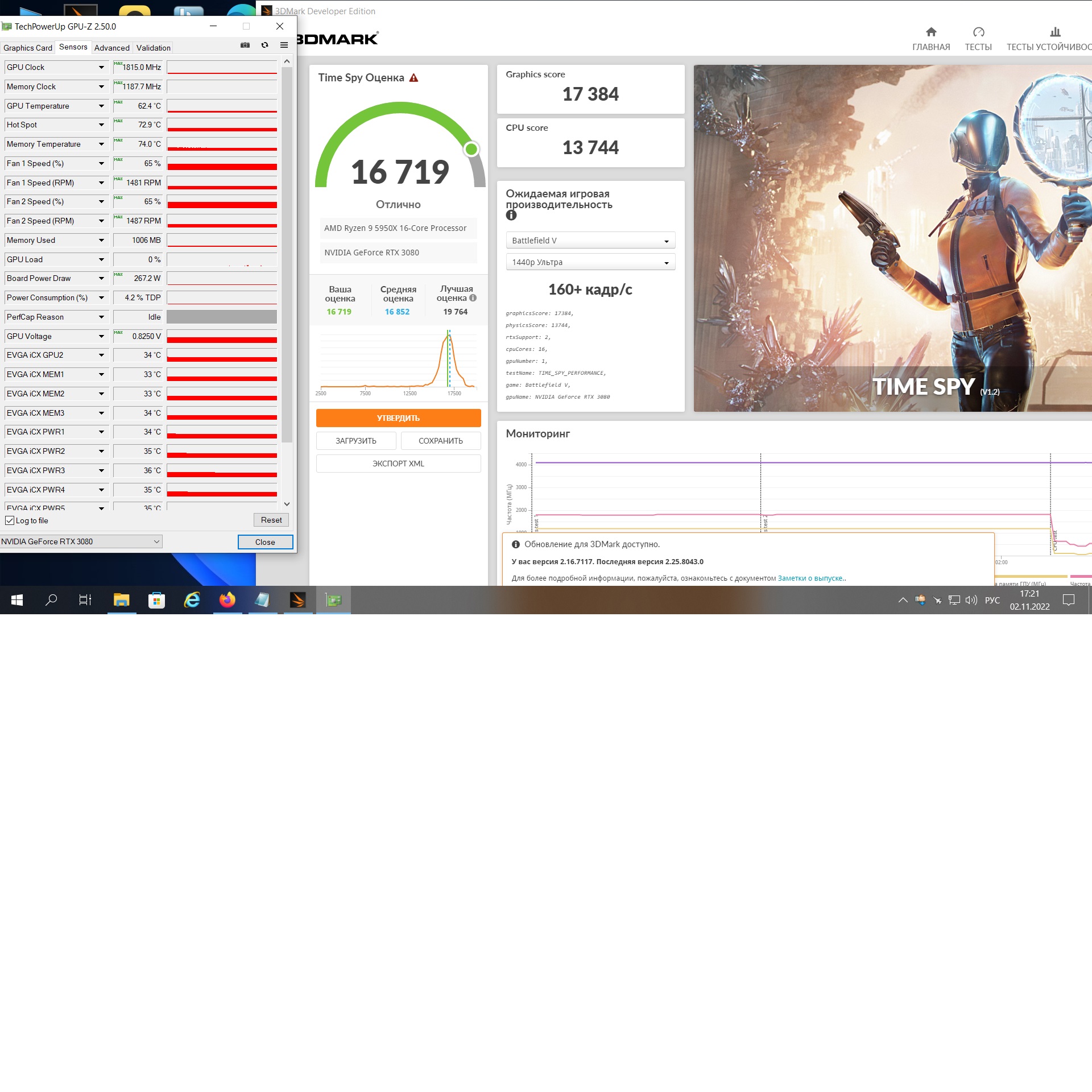
Task: Open the 1440p Ультра resolution dropdown
Action: (x=590, y=262)
